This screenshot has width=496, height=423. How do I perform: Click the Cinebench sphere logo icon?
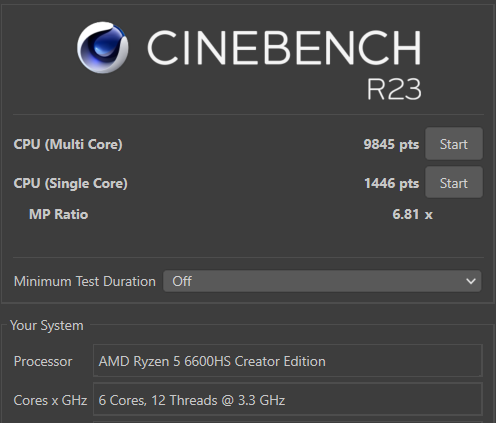pyautogui.click(x=103, y=47)
